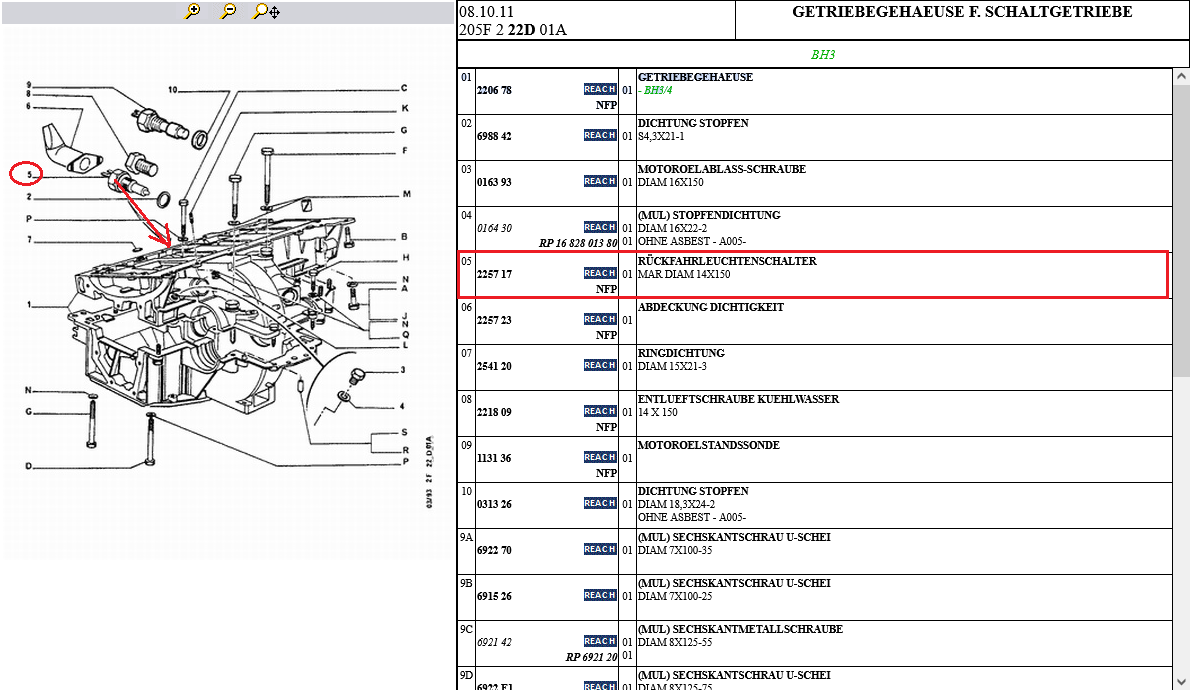Viewport: 1190px width, 700px height.
Task: Click REACH icon on highlighted row 2257 17
Action: point(600,273)
